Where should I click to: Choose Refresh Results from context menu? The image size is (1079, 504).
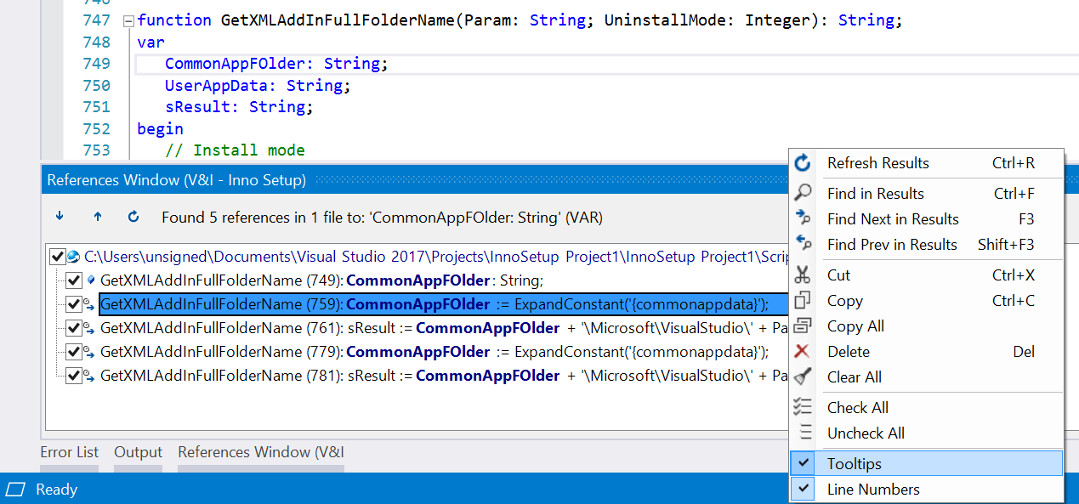[x=926, y=163]
